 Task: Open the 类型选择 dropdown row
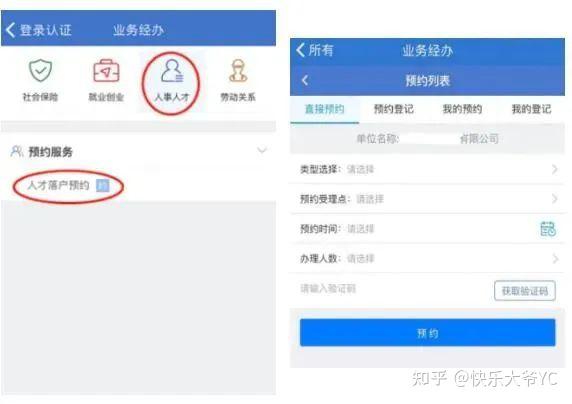[427, 169]
